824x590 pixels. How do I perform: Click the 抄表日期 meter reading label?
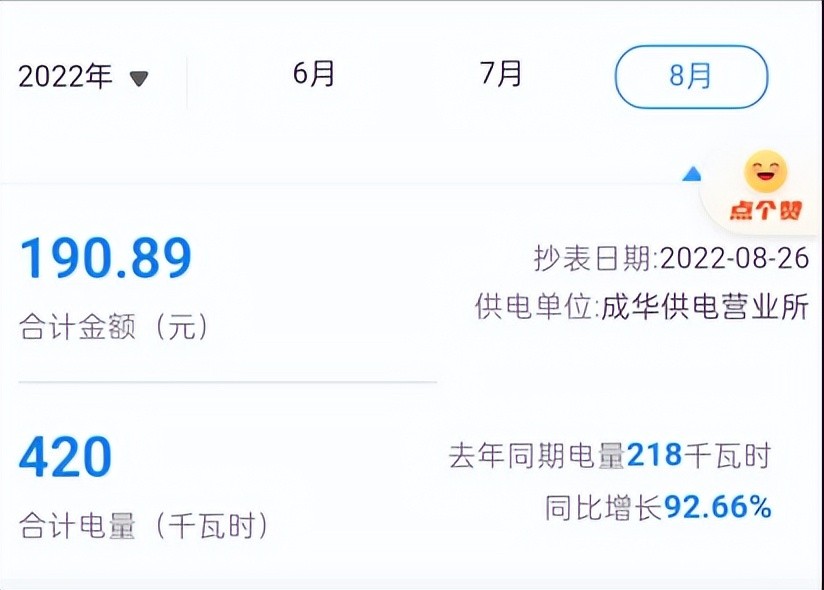point(593,258)
